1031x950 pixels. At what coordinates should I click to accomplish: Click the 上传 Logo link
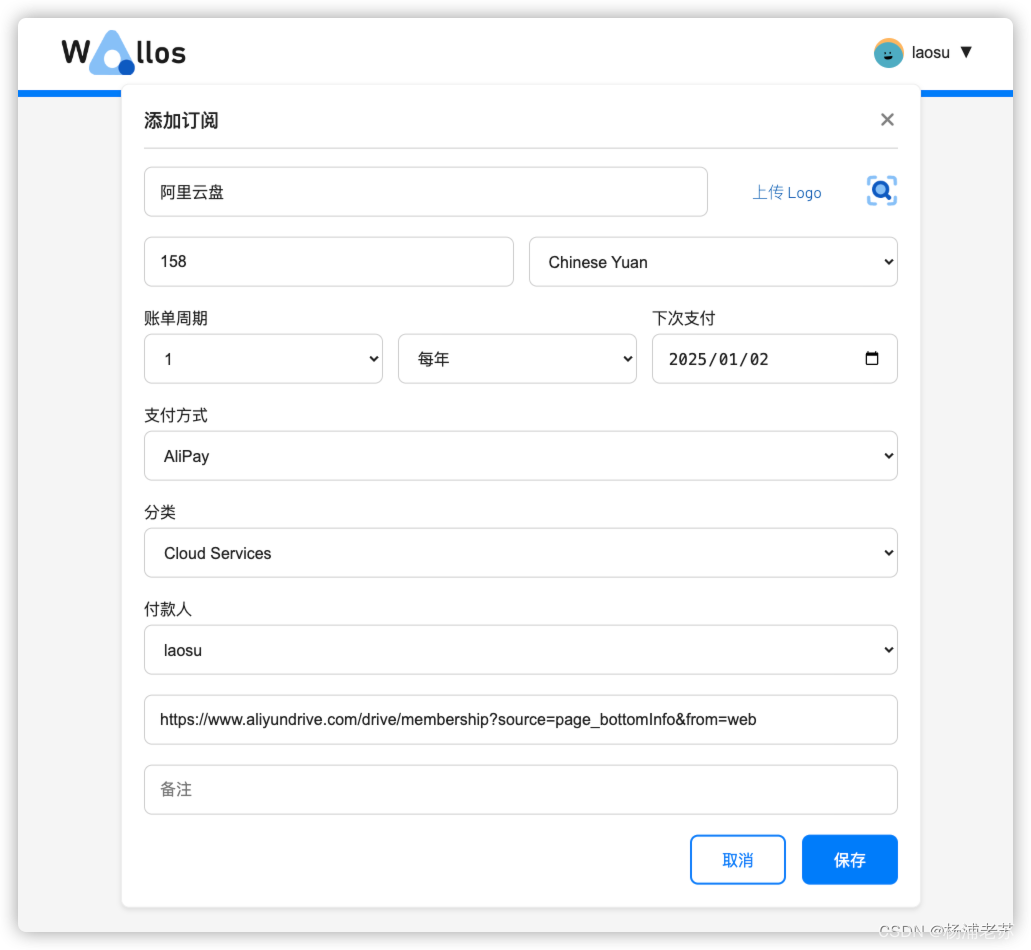[x=786, y=193]
